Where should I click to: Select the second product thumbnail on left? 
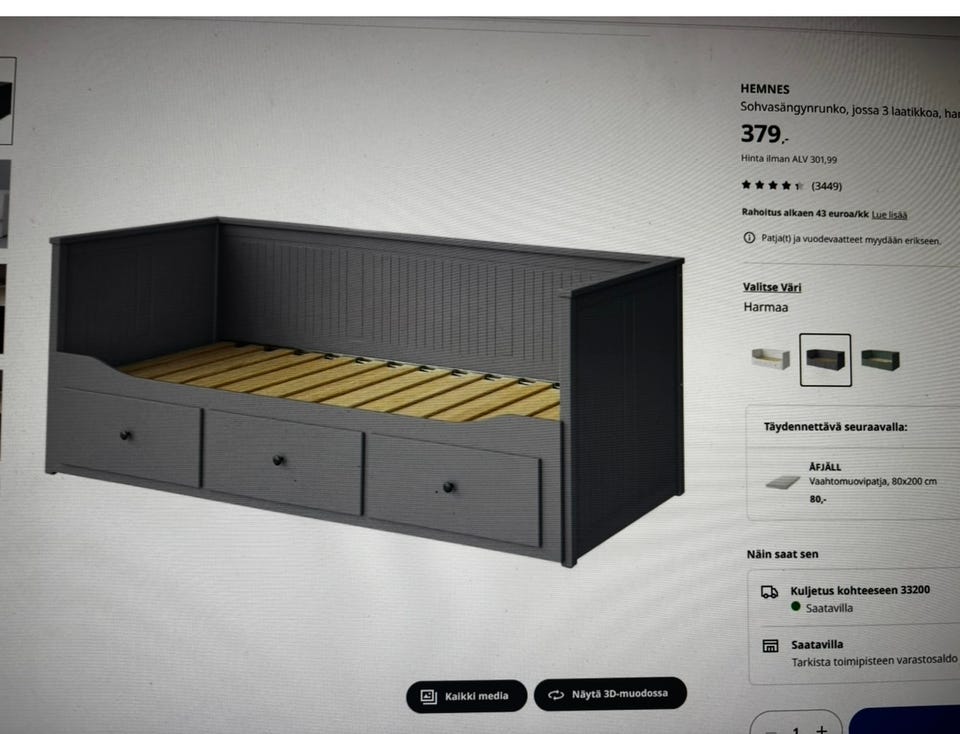pyautogui.click(x=6, y=204)
